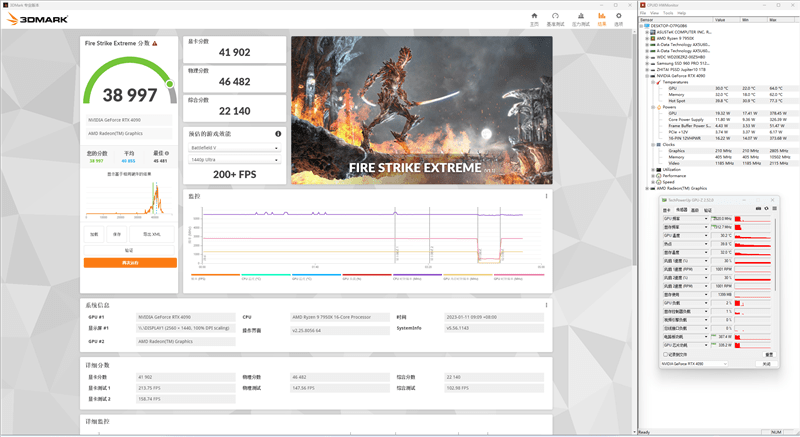
Task: Collapse the Temperatures node in HWMonitor
Action: tap(653, 82)
